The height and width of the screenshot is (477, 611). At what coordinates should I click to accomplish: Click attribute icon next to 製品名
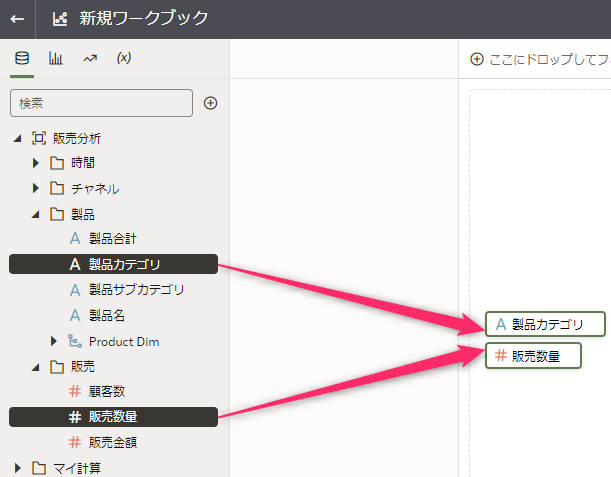pyautogui.click(x=75, y=315)
